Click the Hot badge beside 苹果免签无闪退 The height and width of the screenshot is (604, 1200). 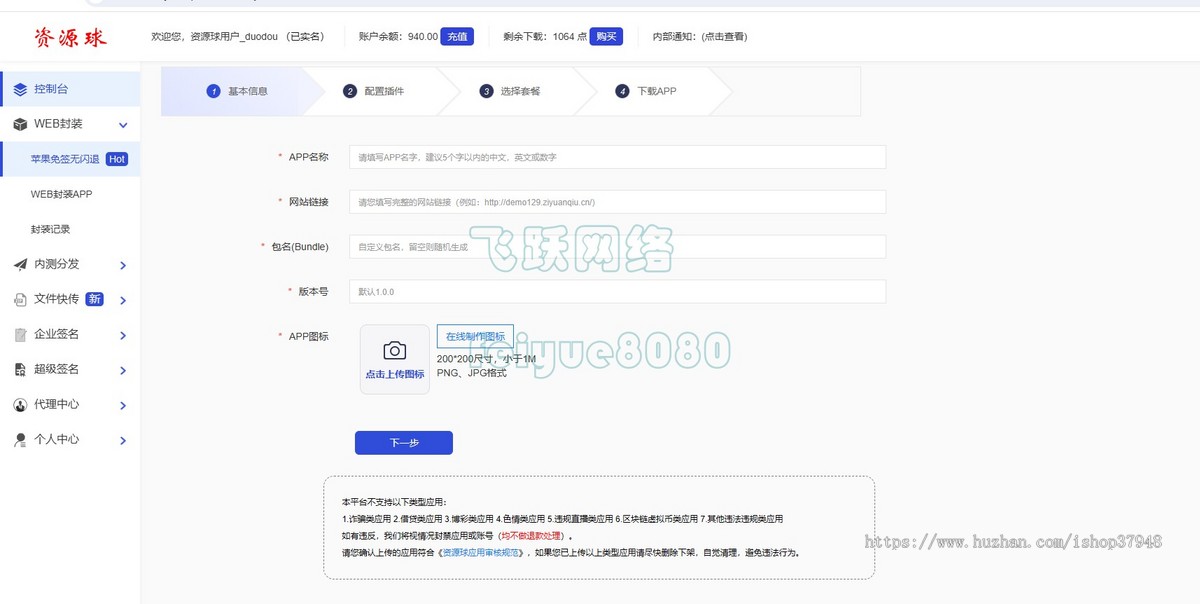[x=117, y=159]
